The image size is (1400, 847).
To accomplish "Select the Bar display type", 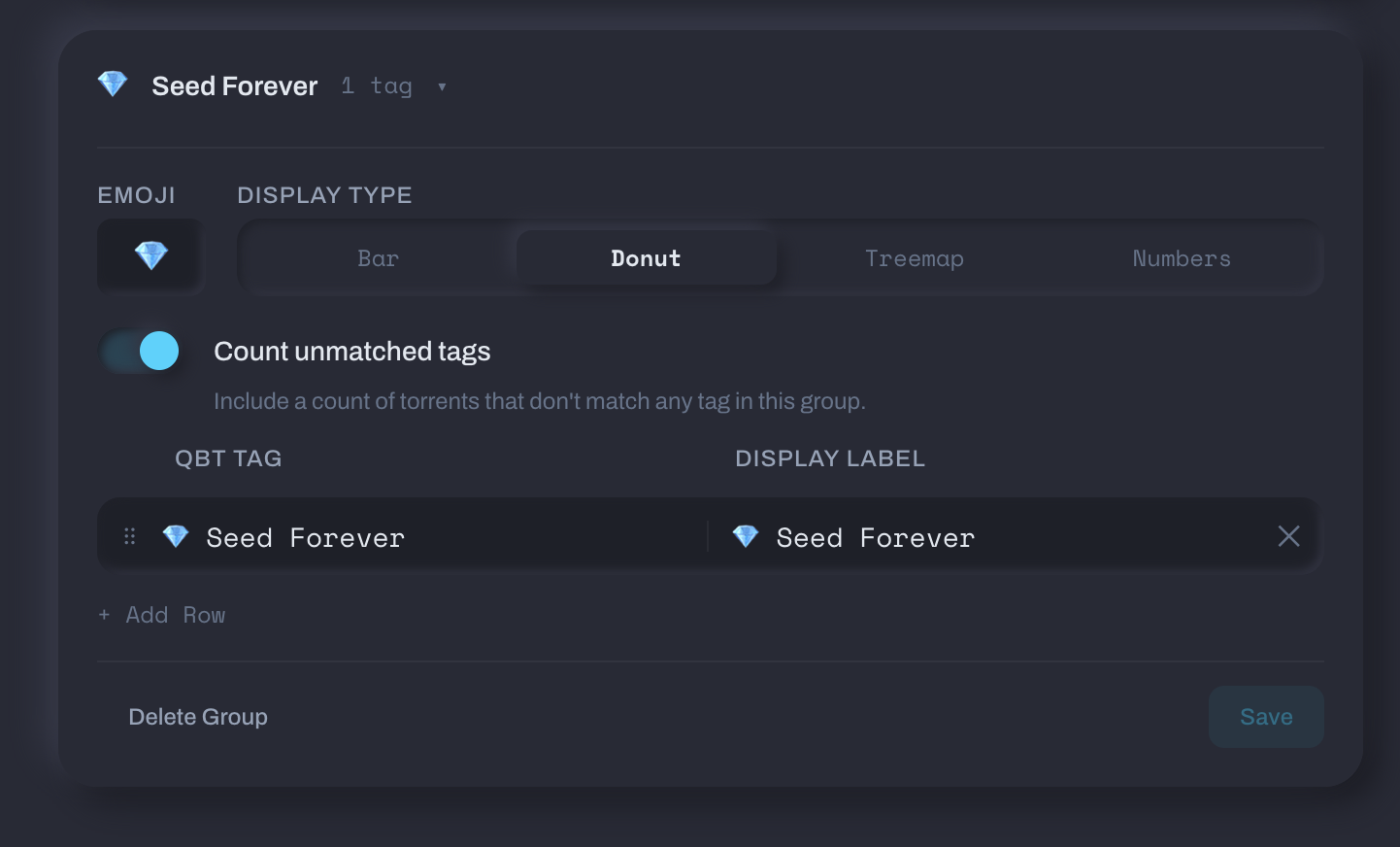I will 377,257.
